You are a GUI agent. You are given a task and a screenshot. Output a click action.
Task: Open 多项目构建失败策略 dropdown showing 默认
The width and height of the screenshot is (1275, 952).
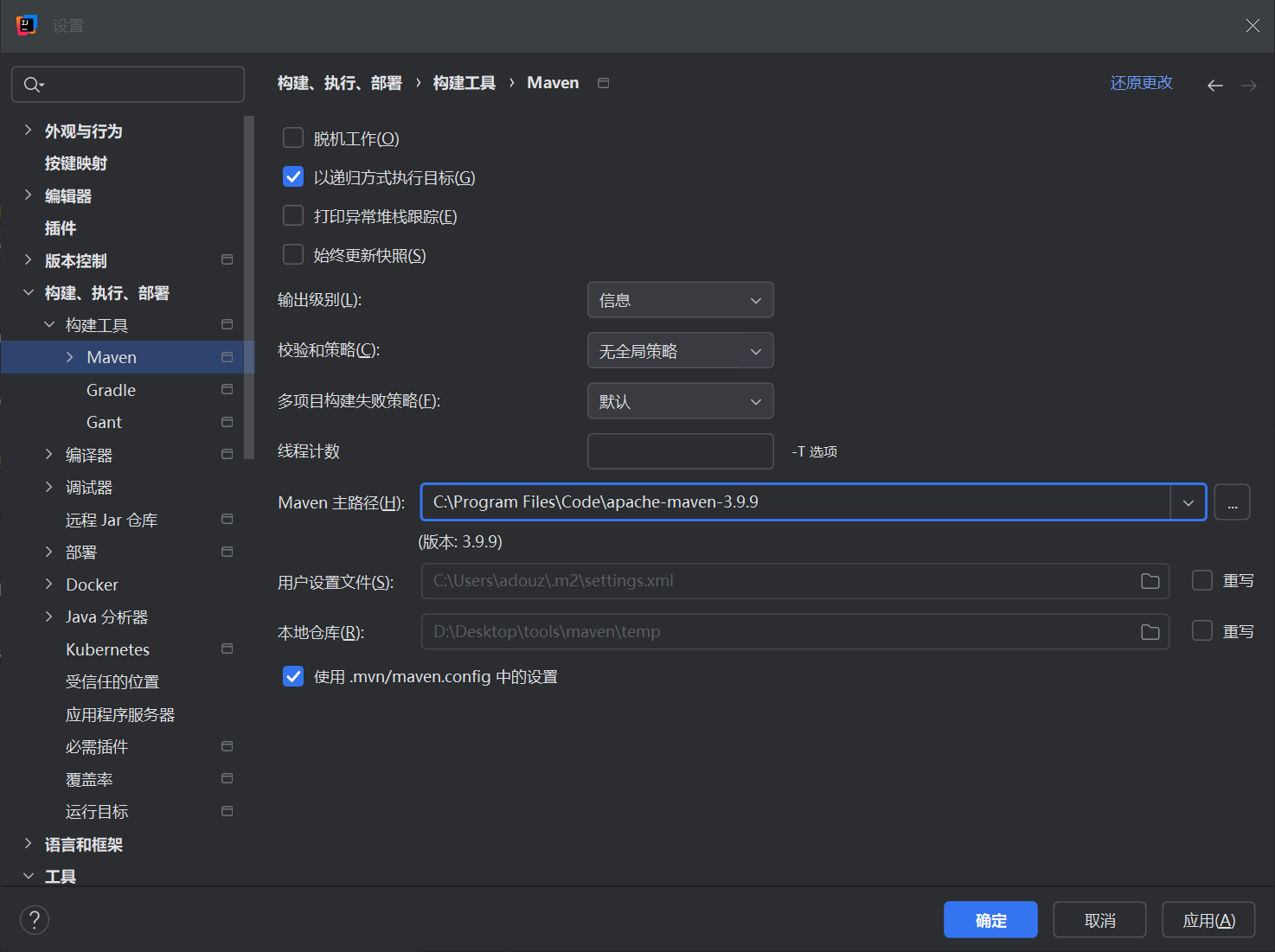[681, 401]
